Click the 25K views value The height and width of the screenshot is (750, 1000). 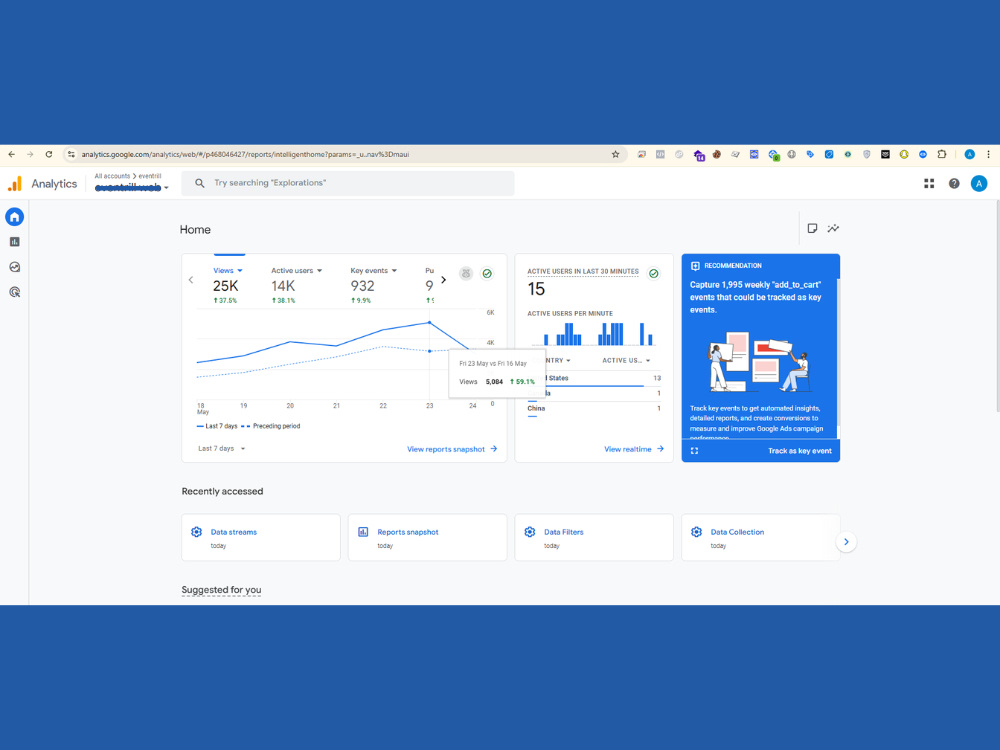226,286
